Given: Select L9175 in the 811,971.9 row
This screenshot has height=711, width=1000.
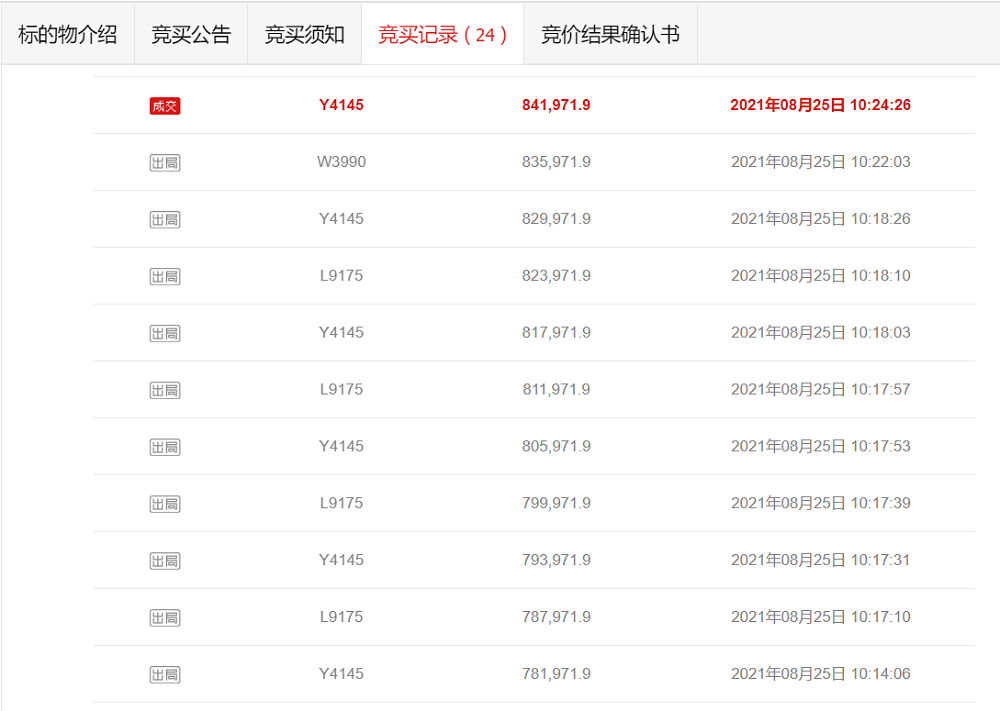Looking at the screenshot, I should tap(341, 389).
